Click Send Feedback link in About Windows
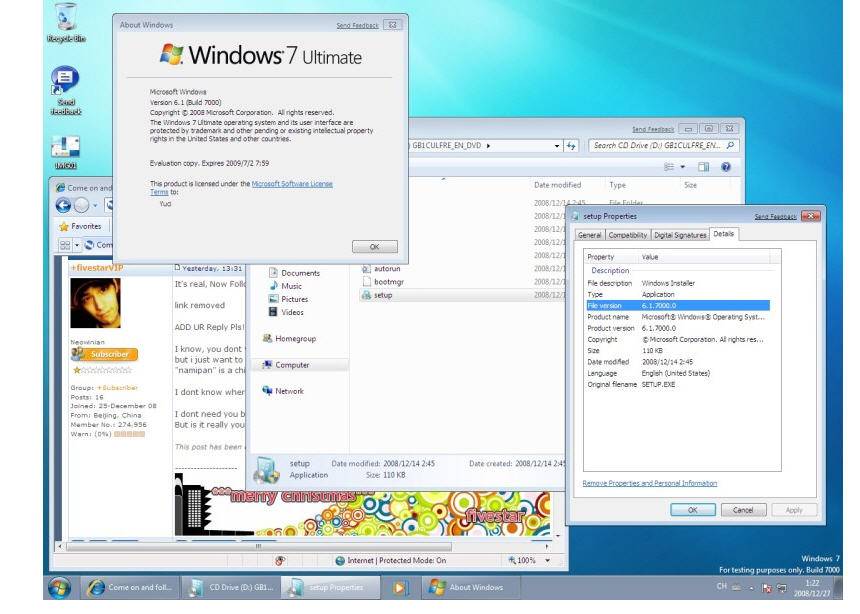The height and width of the screenshot is (614, 860). pos(357,25)
